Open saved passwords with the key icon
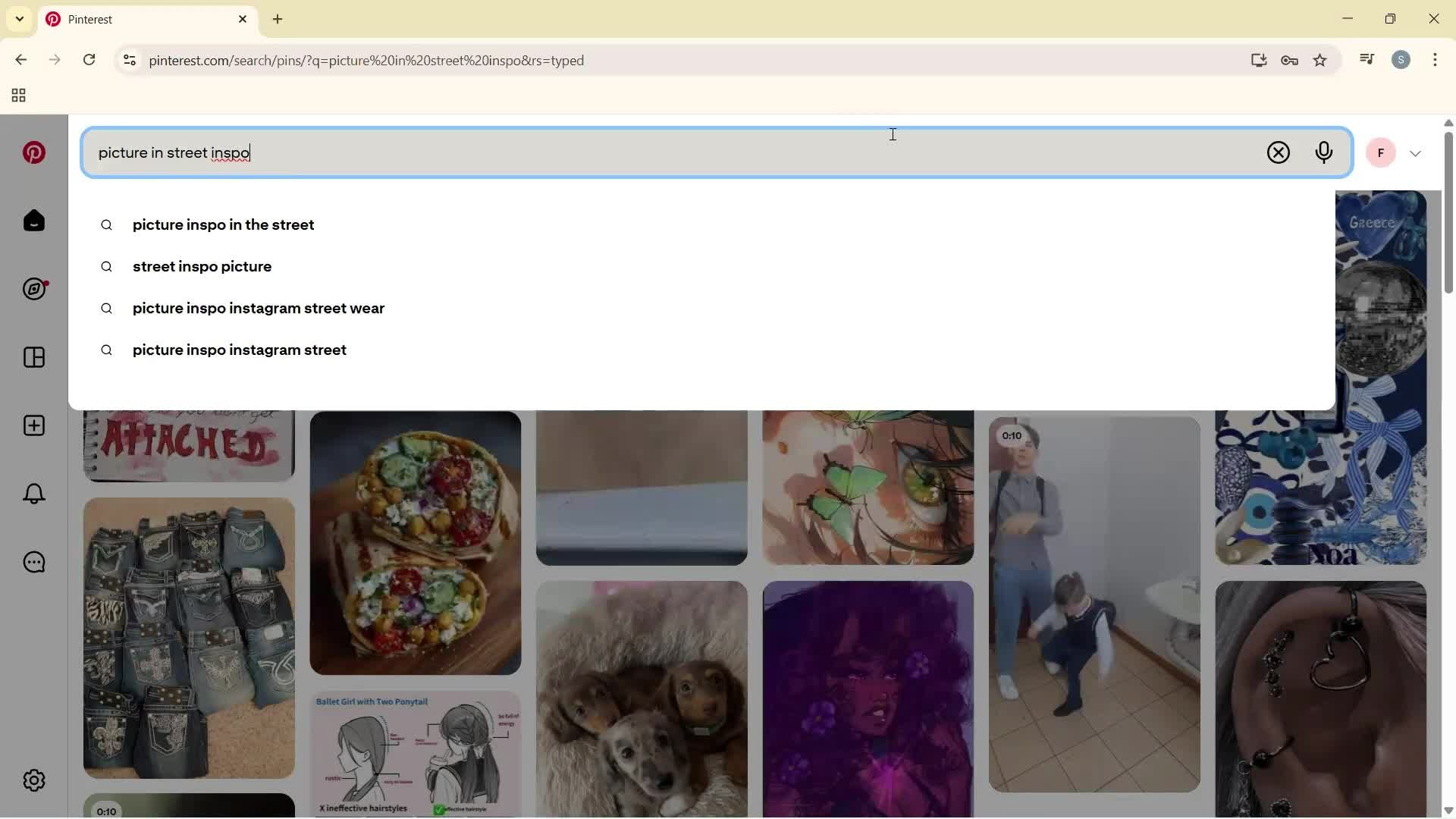 [x=1289, y=60]
